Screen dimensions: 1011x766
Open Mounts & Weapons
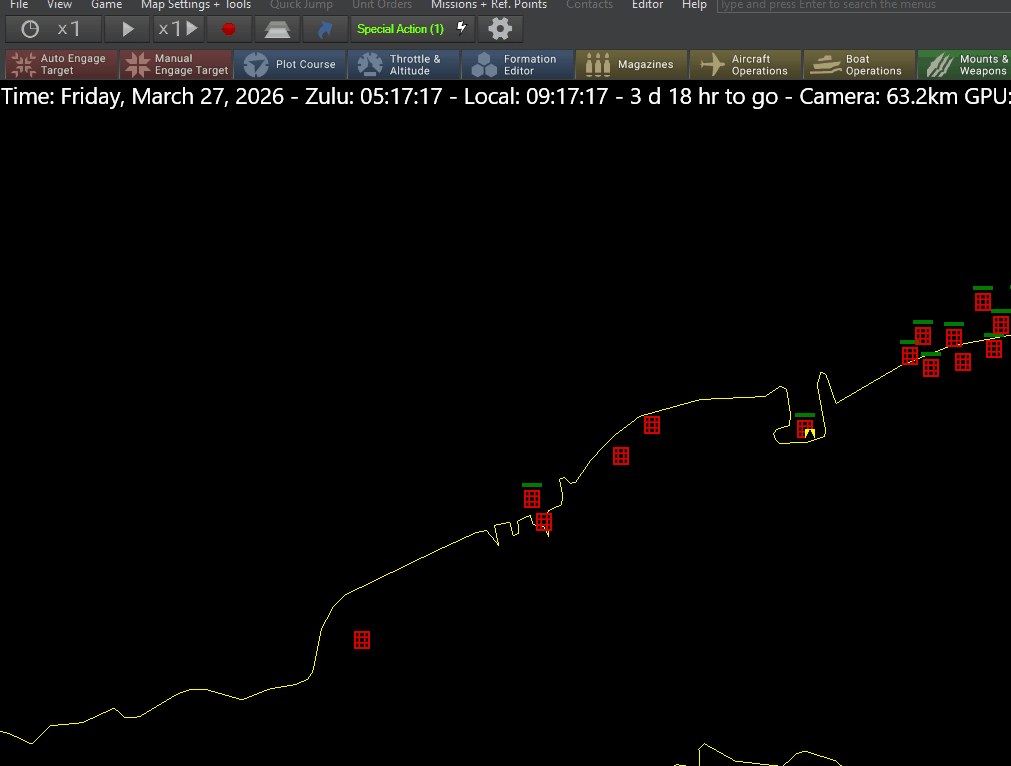coord(965,64)
